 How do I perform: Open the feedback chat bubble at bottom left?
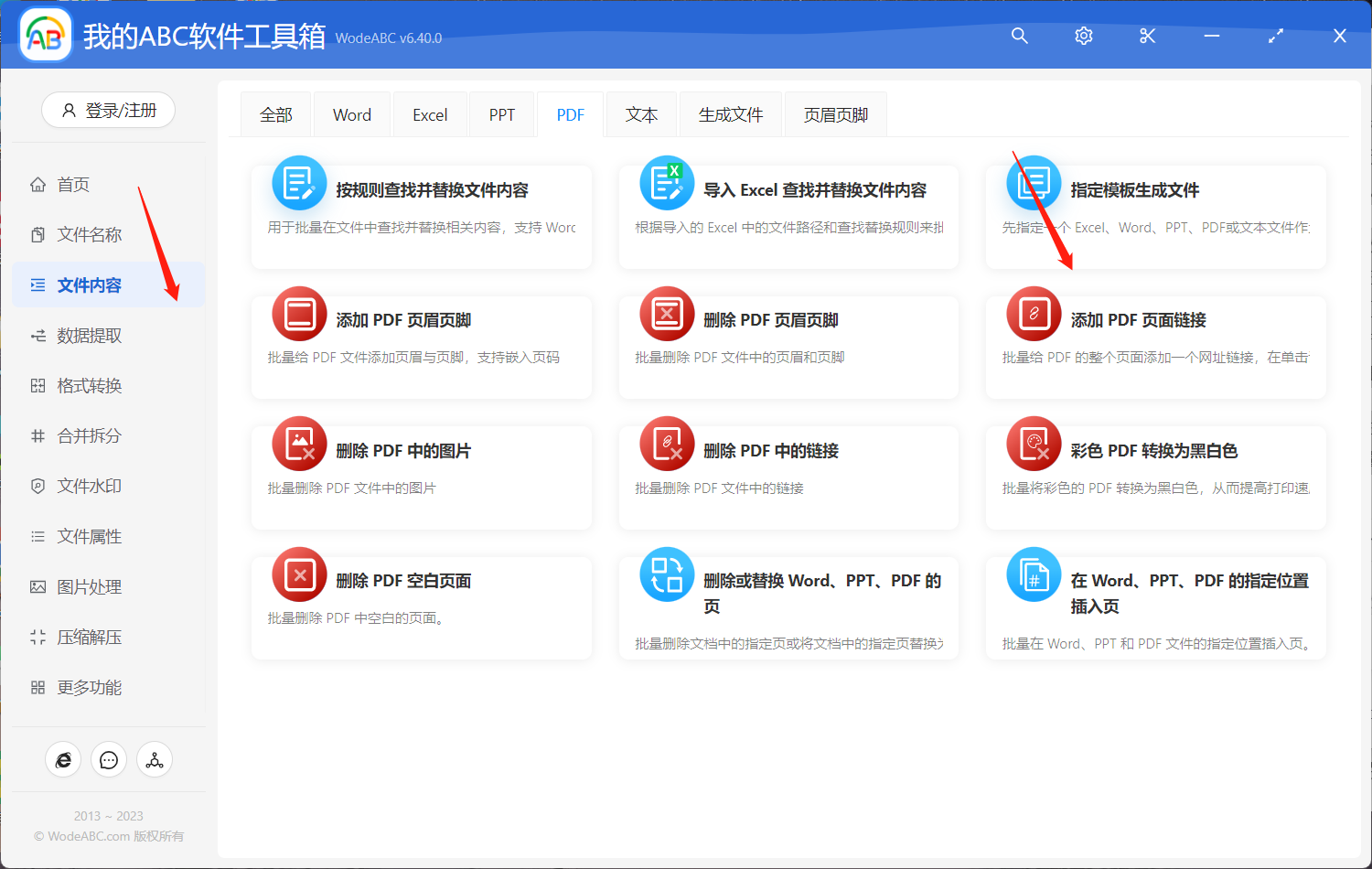108,759
